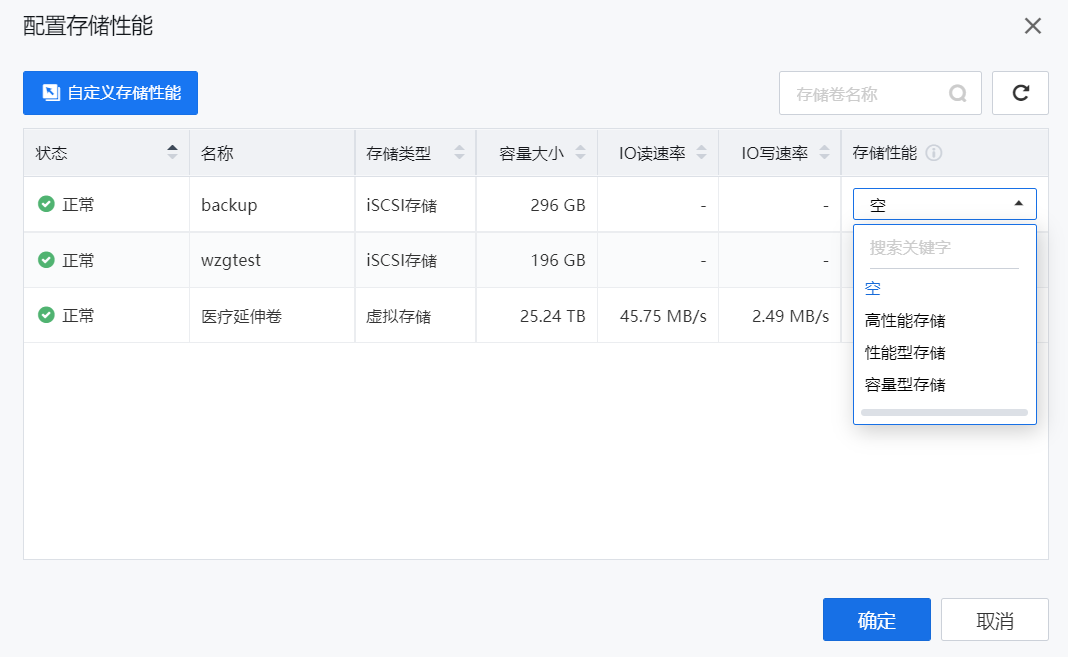Click the 配置存储性能 dialog title
Image resolution: width=1068 pixels, height=657 pixels.
(88, 26)
